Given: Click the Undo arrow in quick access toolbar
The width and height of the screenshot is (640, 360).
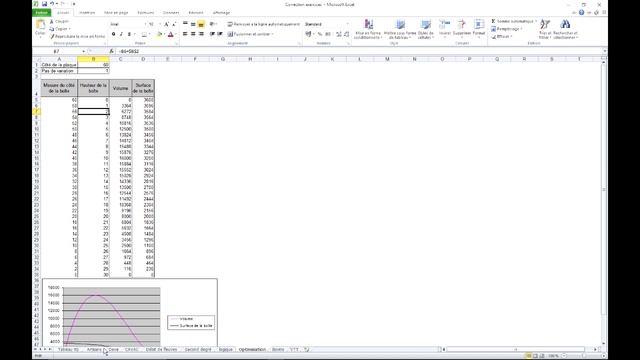Looking at the screenshot, I should [x=52, y=4].
